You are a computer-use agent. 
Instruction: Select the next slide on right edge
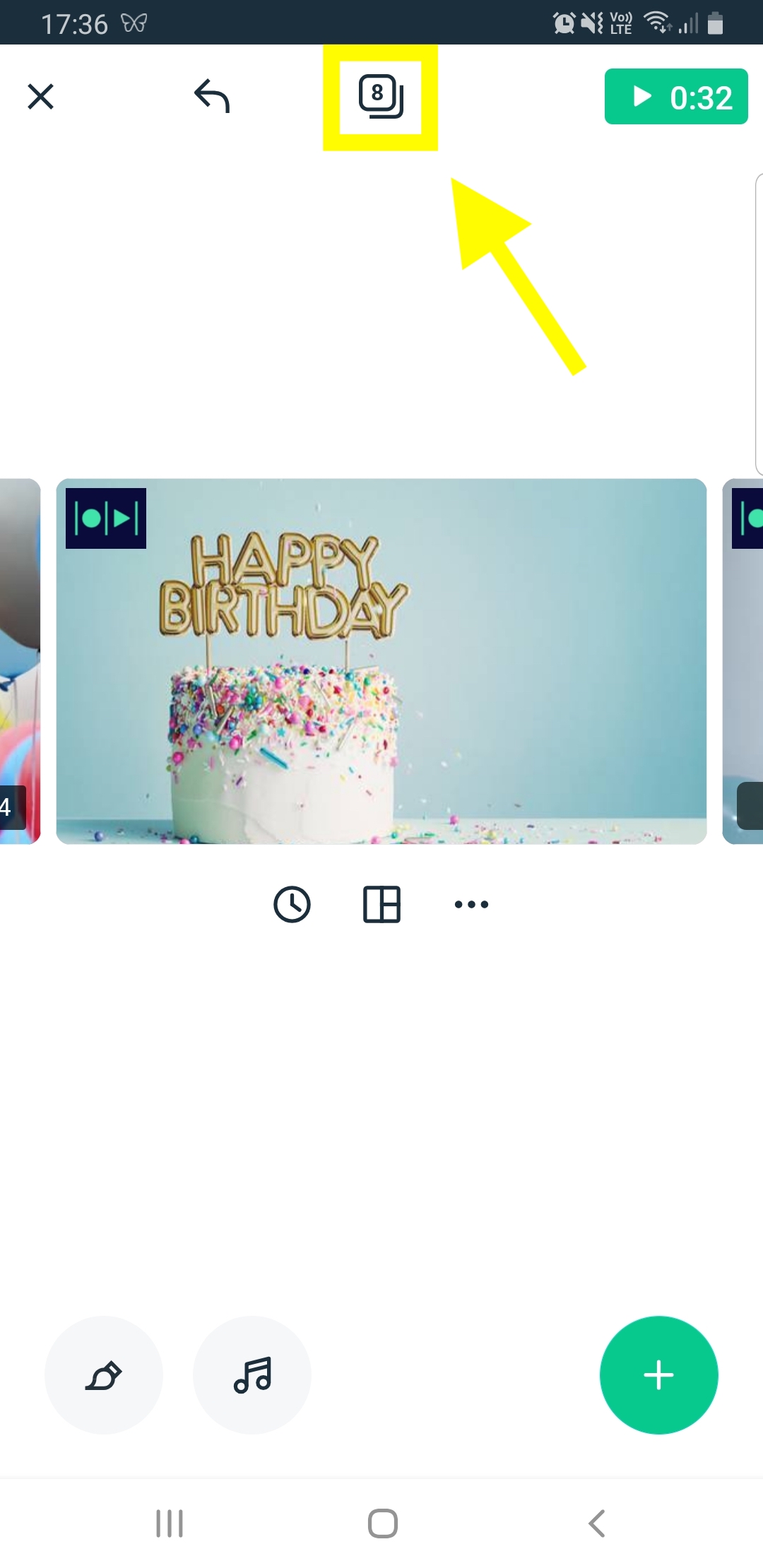[743, 661]
